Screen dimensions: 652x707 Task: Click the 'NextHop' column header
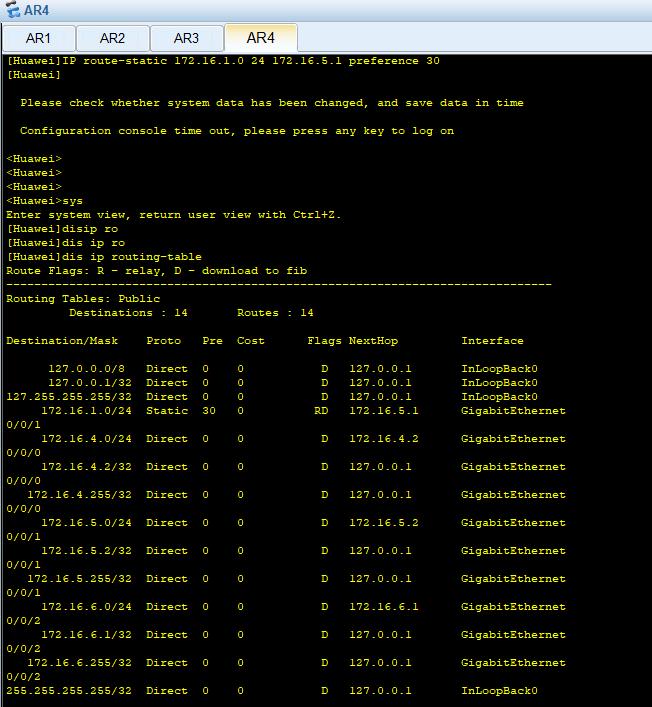[373, 340]
